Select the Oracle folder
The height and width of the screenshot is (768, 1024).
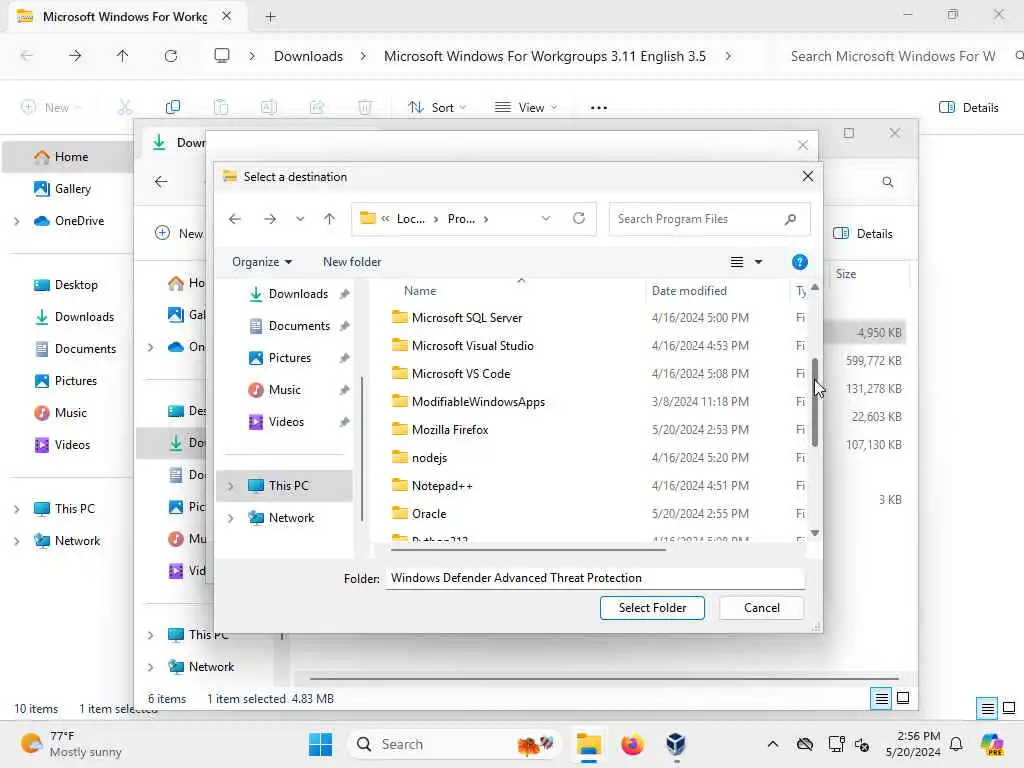point(428,515)
